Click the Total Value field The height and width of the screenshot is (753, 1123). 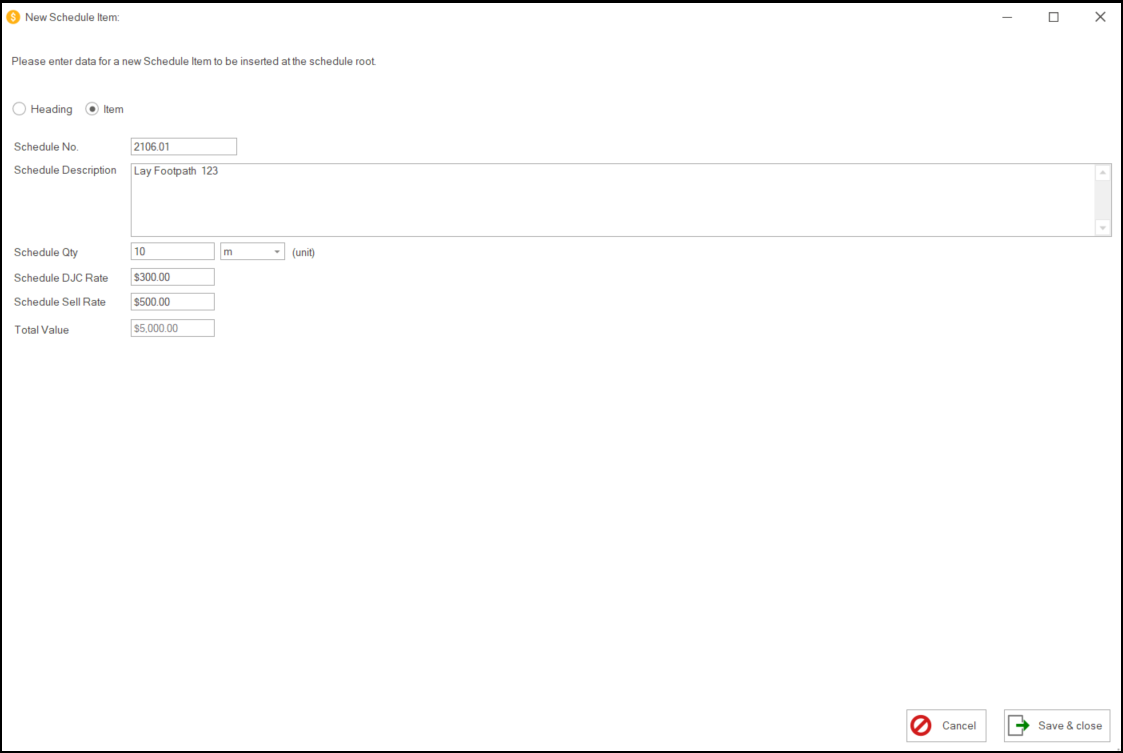(x=173, y=328)
